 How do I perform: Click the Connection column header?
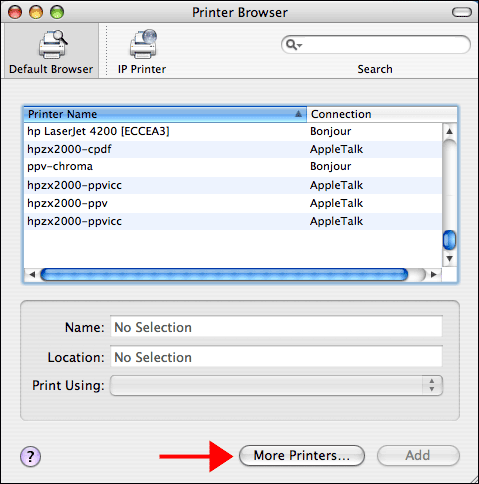point(382,114)
